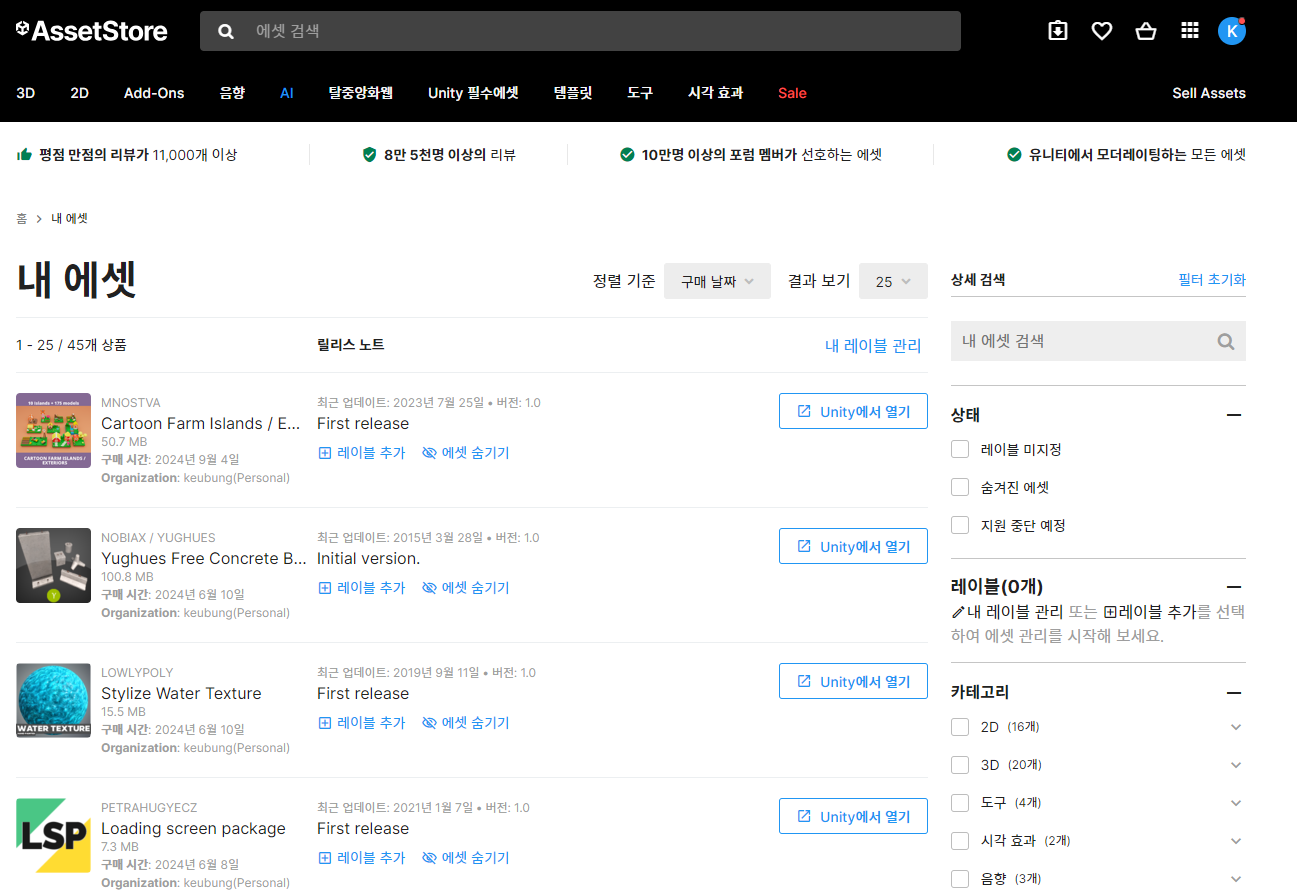The width and height of the screenshot is (1297, 890).
Task: Open the My Assets download icon
Action: (1058, 31)
